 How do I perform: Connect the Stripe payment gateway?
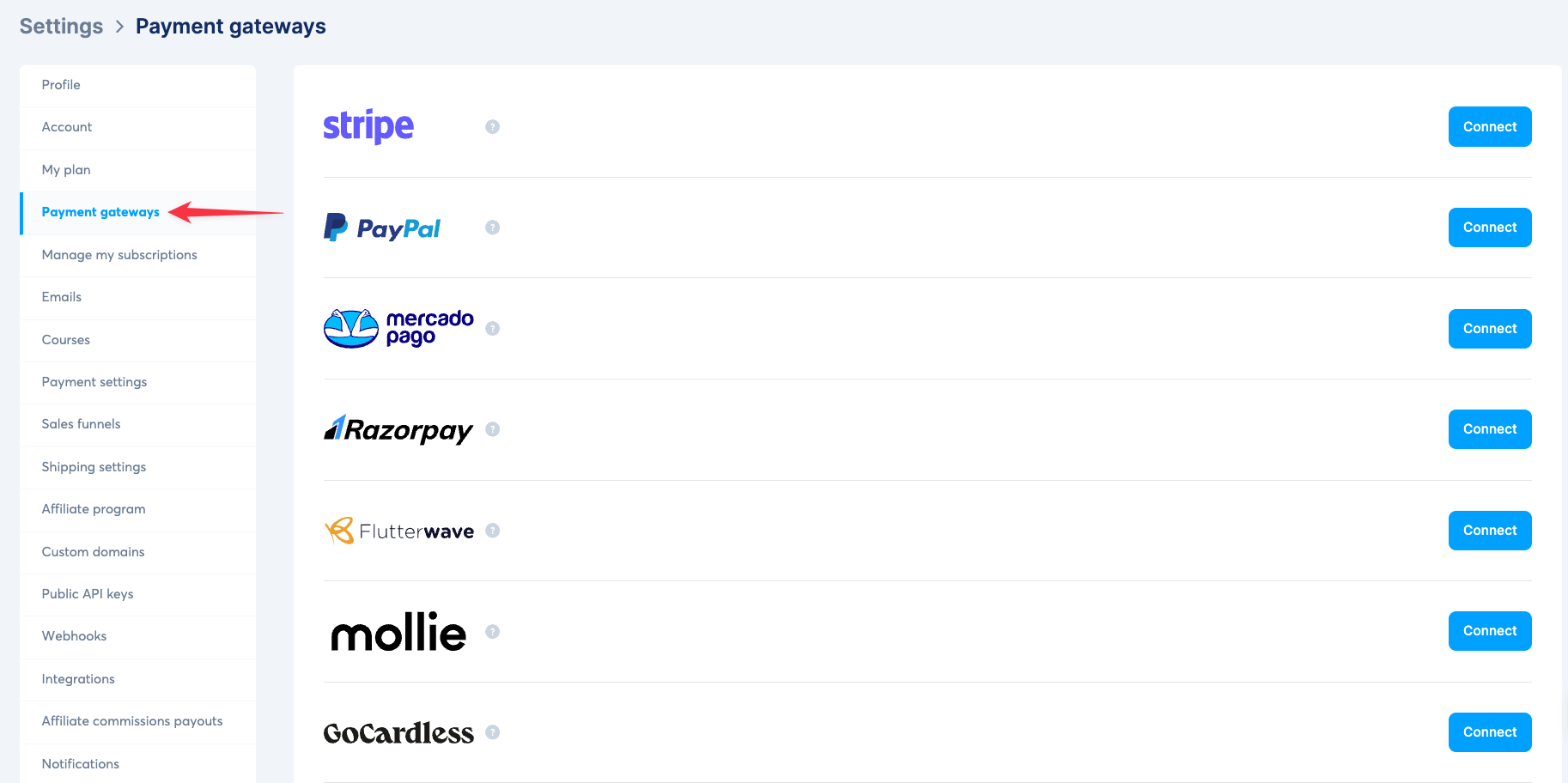(1489, 127)
